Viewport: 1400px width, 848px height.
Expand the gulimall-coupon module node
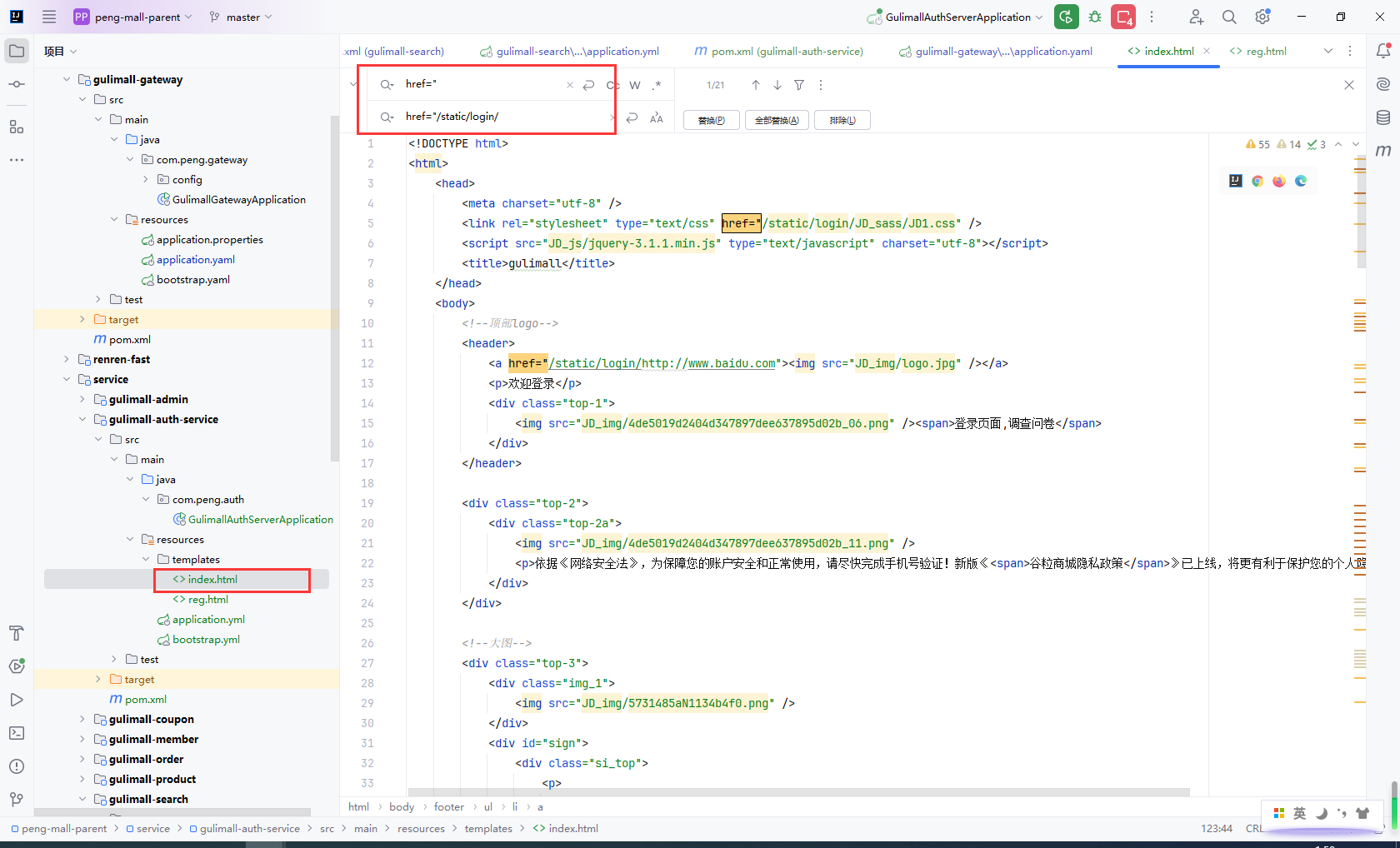[x=82, y=719]
